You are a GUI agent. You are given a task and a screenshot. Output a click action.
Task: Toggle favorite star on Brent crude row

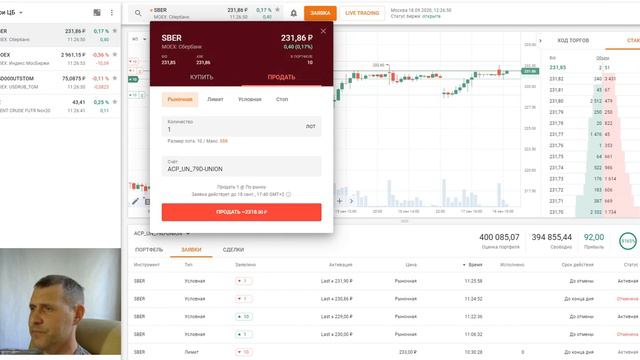point(115,102)
